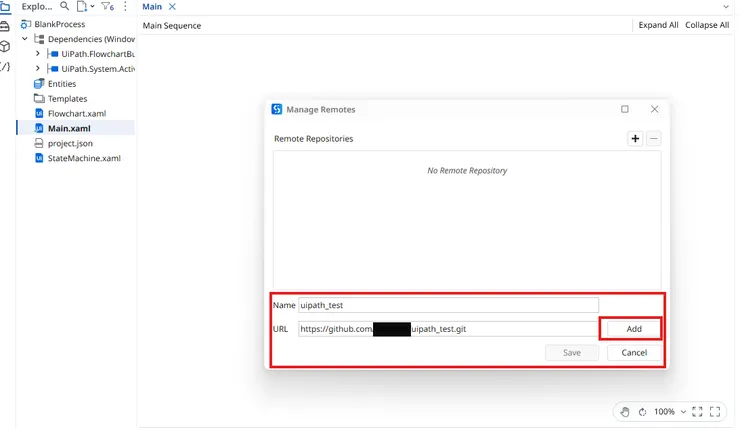740x428 pixels.
Task: Click the Dependencies folder icon
Action: tap(39, 39)
